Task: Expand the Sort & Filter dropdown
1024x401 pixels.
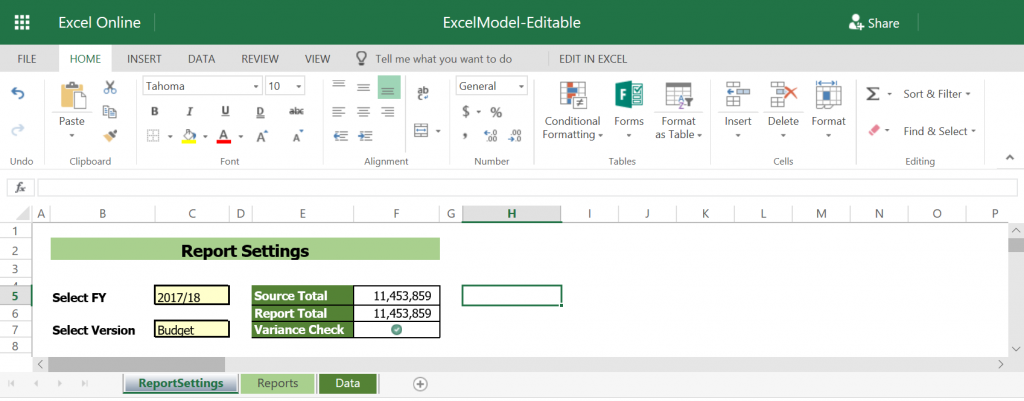Action: point(937,94)
